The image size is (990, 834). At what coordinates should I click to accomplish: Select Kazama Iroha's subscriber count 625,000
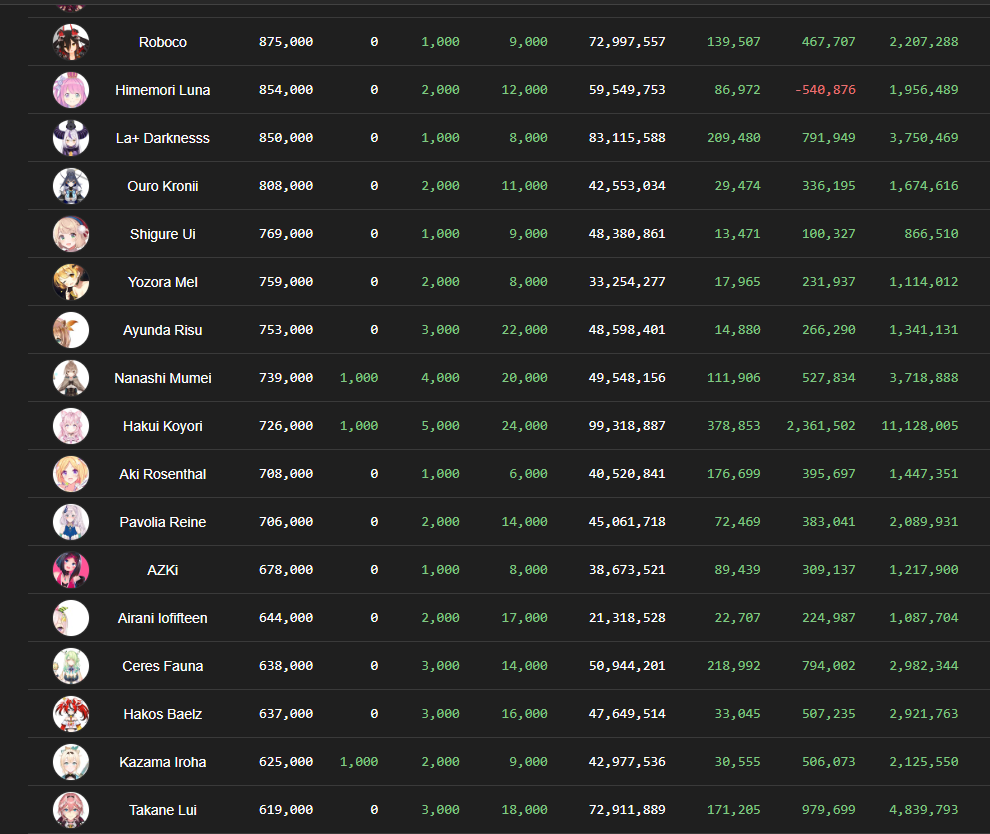286,761
